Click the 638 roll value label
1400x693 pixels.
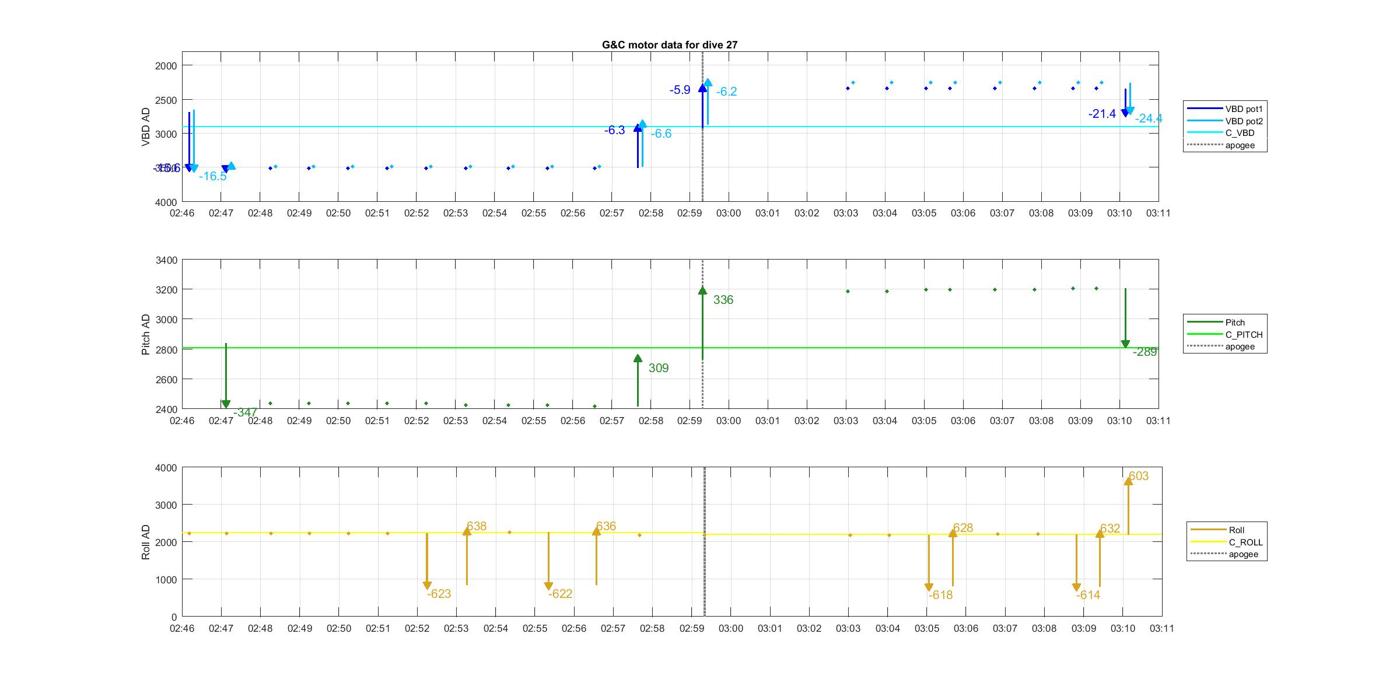pos(477,527)
